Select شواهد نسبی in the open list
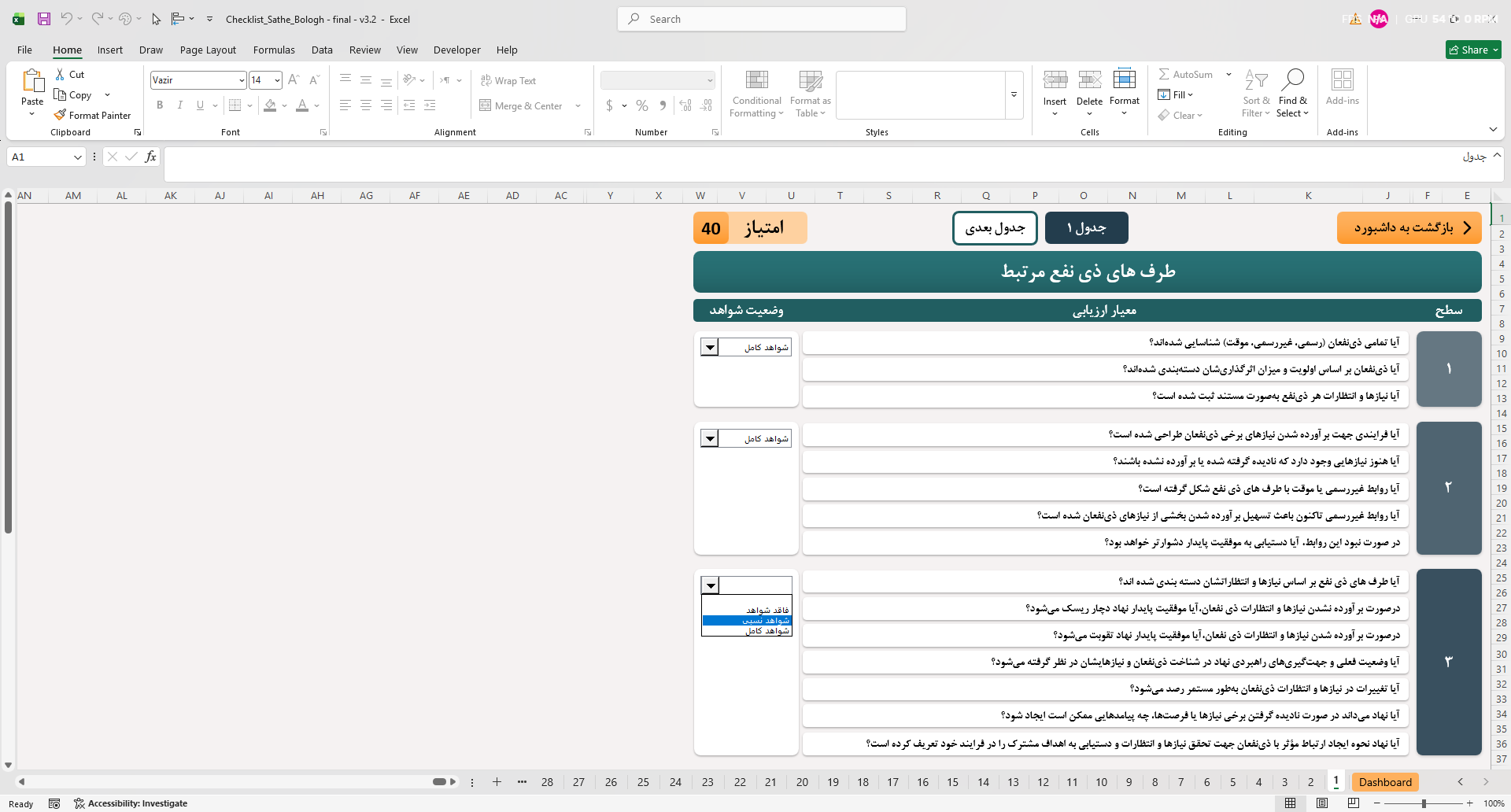This screenshot has width=1511, height=812. 747,620
